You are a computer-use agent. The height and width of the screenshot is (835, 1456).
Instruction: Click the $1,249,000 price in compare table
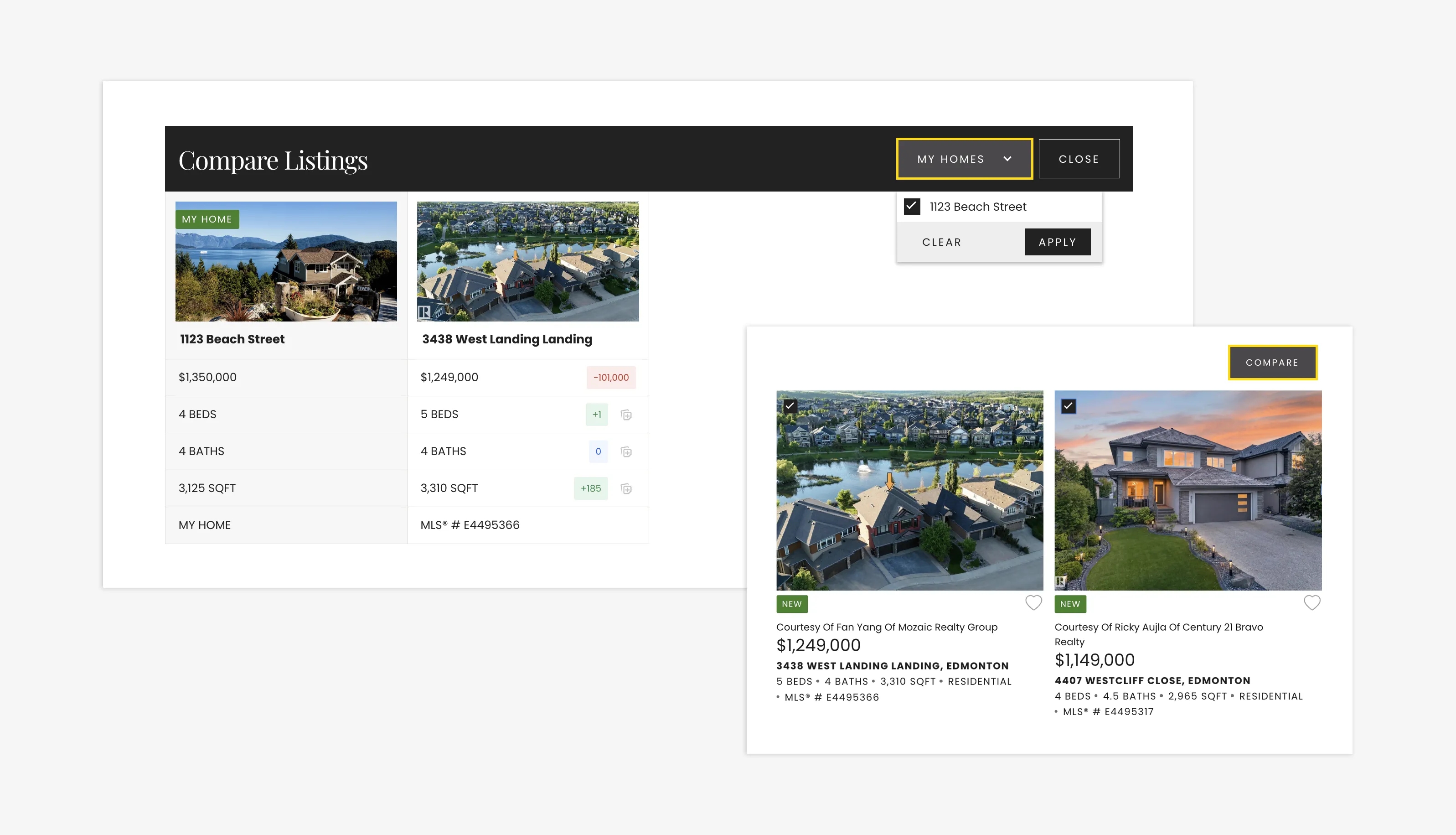pyautogui.click(x=449, y=377)
